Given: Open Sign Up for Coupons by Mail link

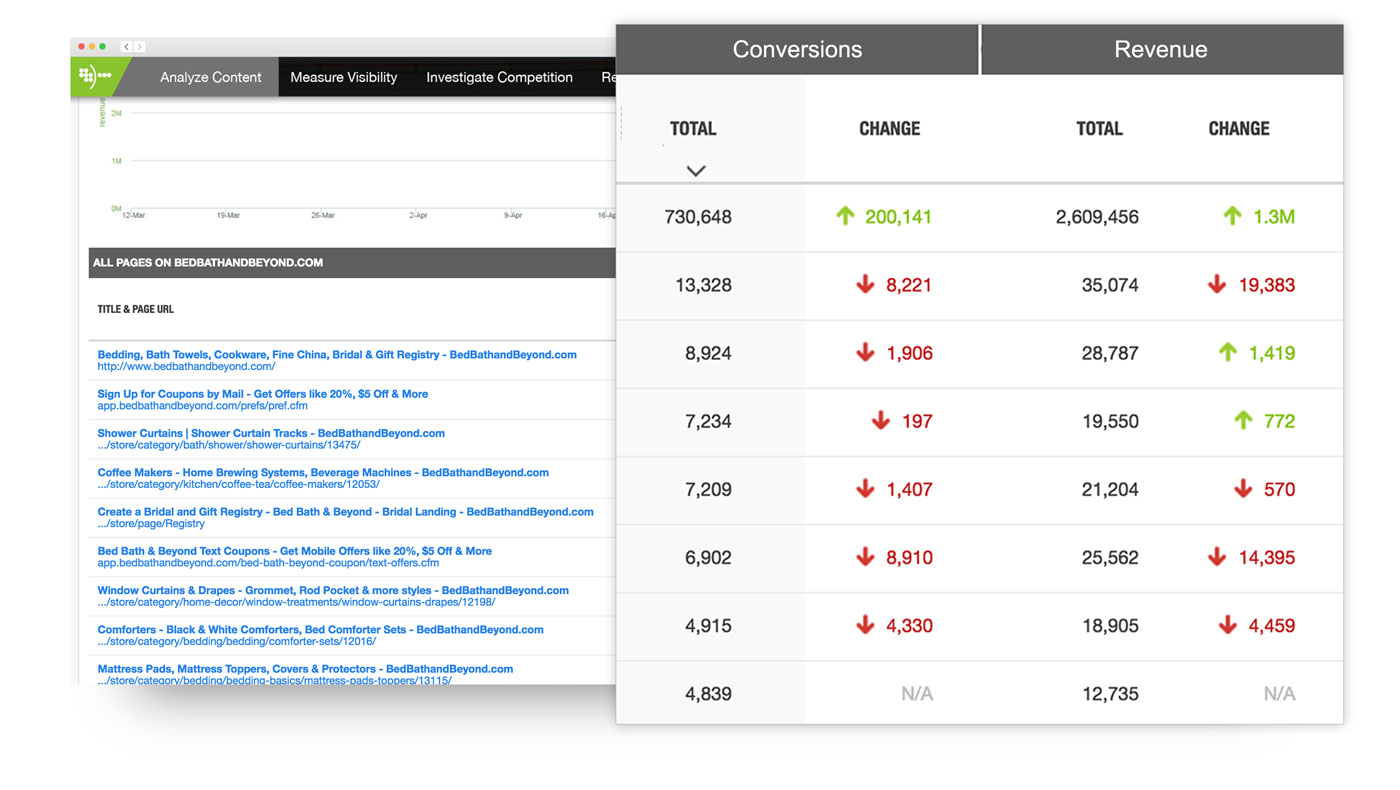Looking at the screenshot, I should pyautogui.click(x=262, y=394).
